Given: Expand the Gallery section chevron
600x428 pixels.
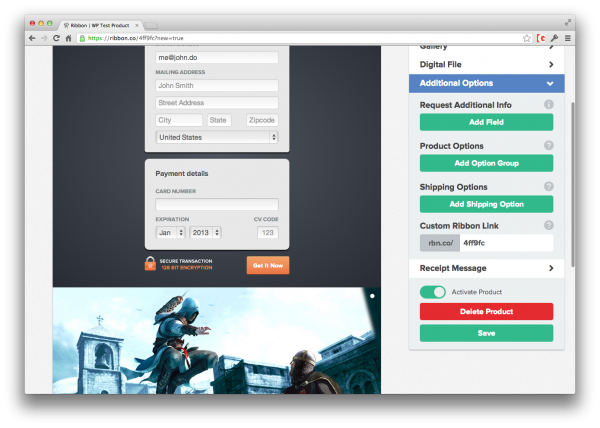Looking at the screenshot, I should [x=551, y=47].
